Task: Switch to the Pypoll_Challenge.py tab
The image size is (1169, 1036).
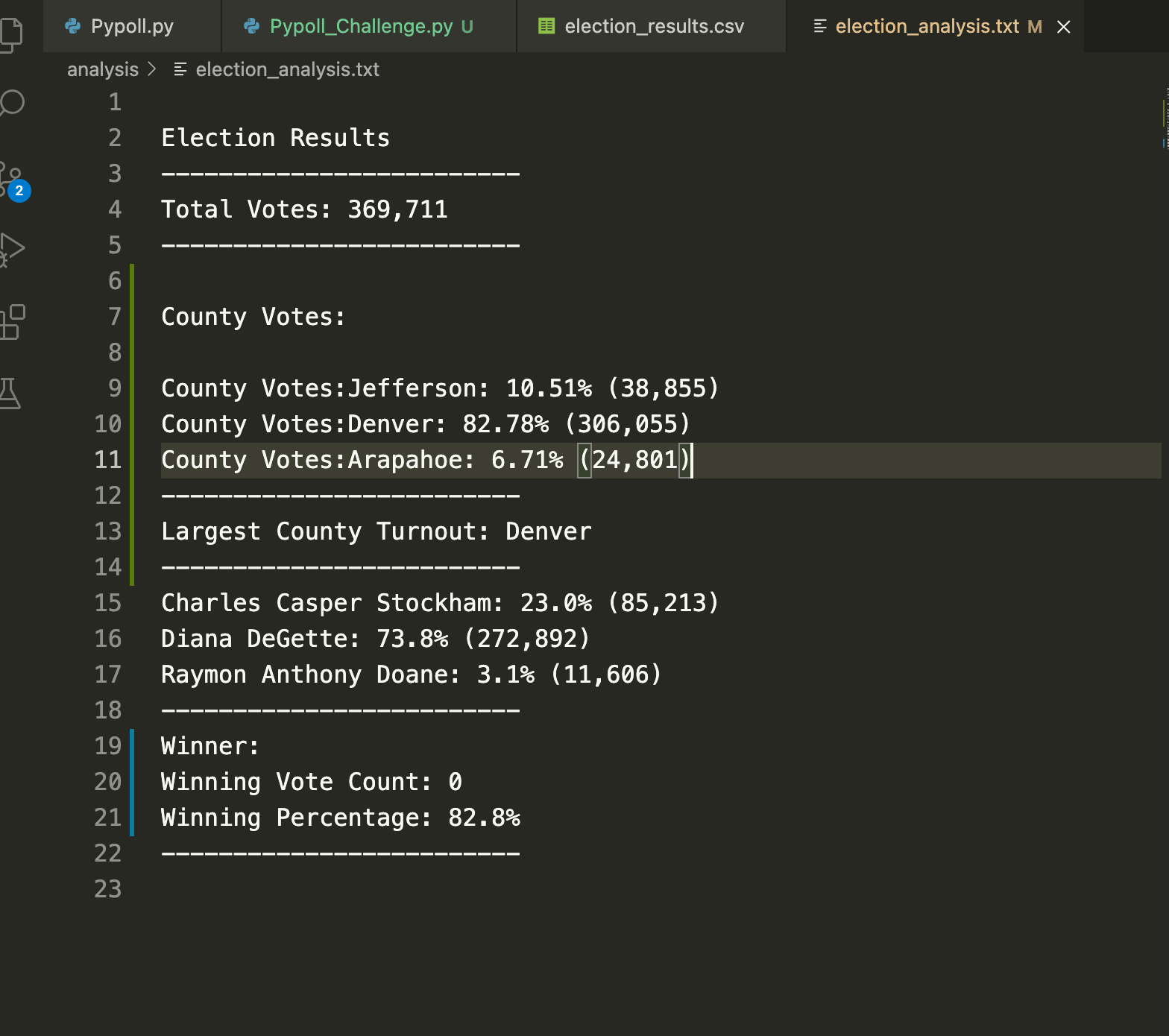Action: [369, 26]
